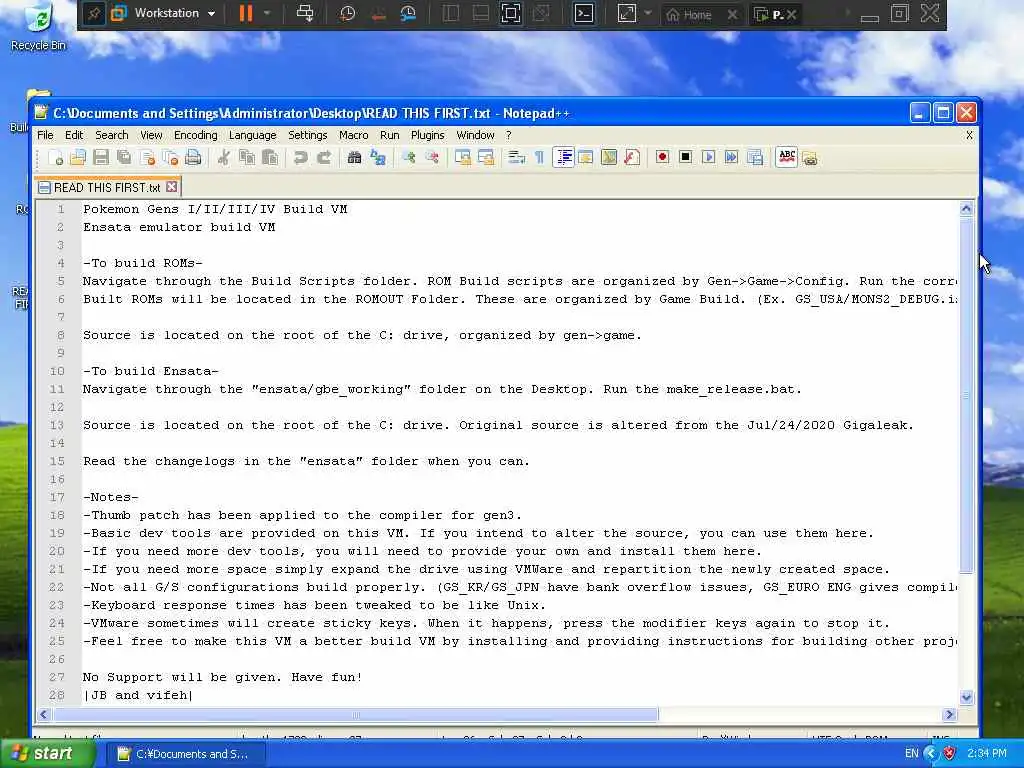
Task: Close the READ THIS FIRST.txt tab
Action: (x=172, y=187)
